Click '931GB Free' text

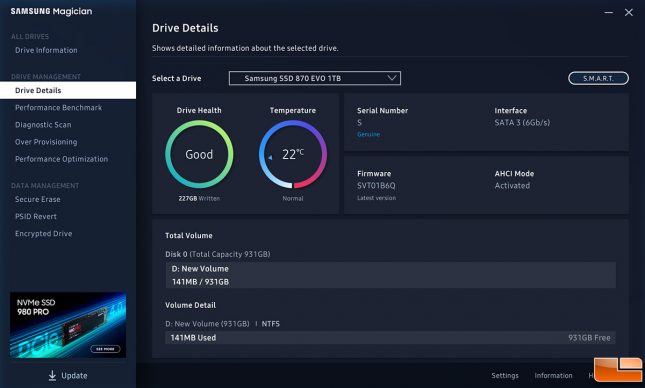(x=589, y=338)
